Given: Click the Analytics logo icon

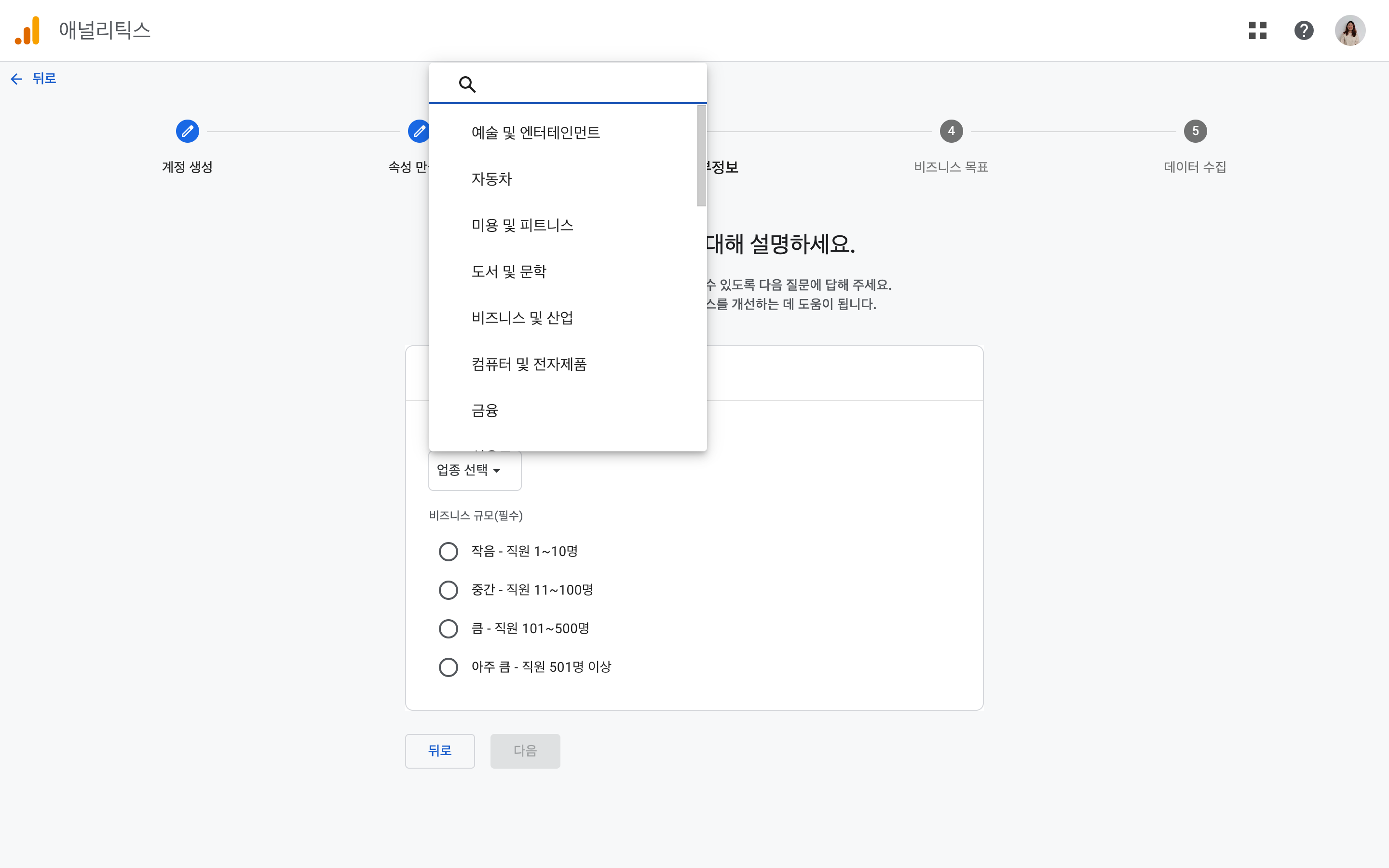Looking at the screenshot, I should 27,30.
